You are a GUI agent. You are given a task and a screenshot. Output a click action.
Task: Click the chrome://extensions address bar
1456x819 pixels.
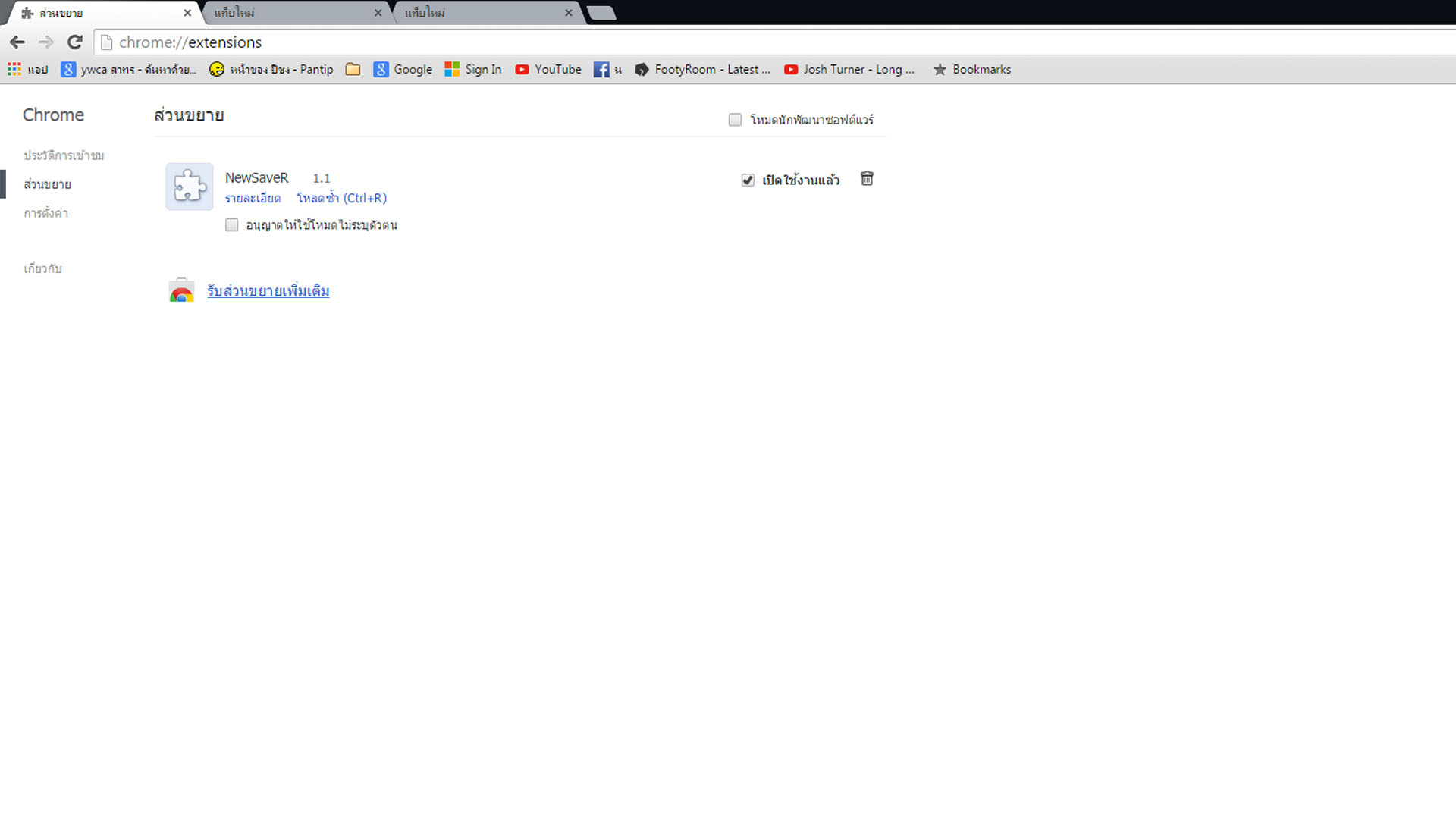(773, 42)
